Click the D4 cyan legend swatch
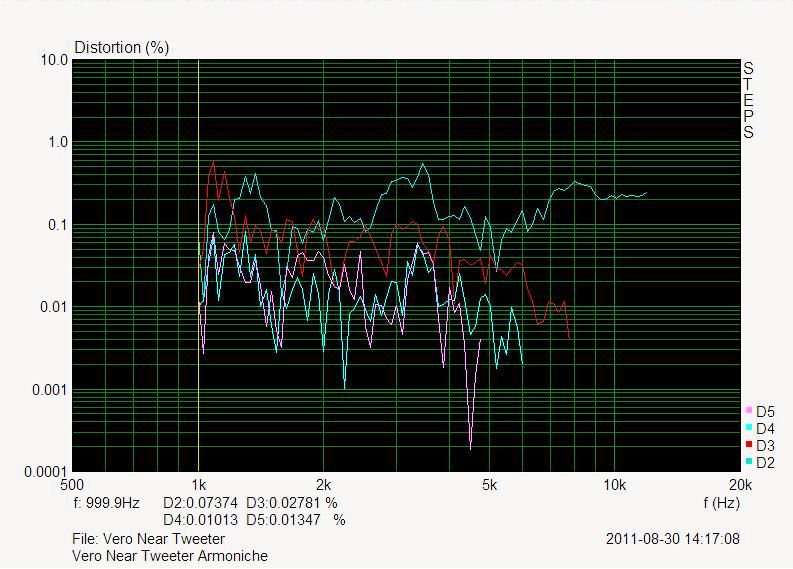This screenshot has width=793, height=569. click(749, 427)
